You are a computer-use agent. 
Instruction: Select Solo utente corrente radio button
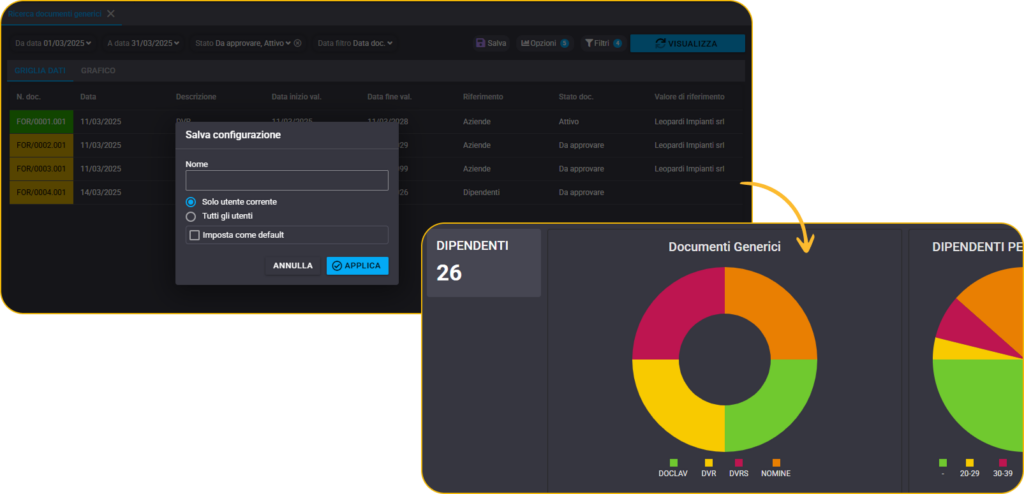pos(191,202)
